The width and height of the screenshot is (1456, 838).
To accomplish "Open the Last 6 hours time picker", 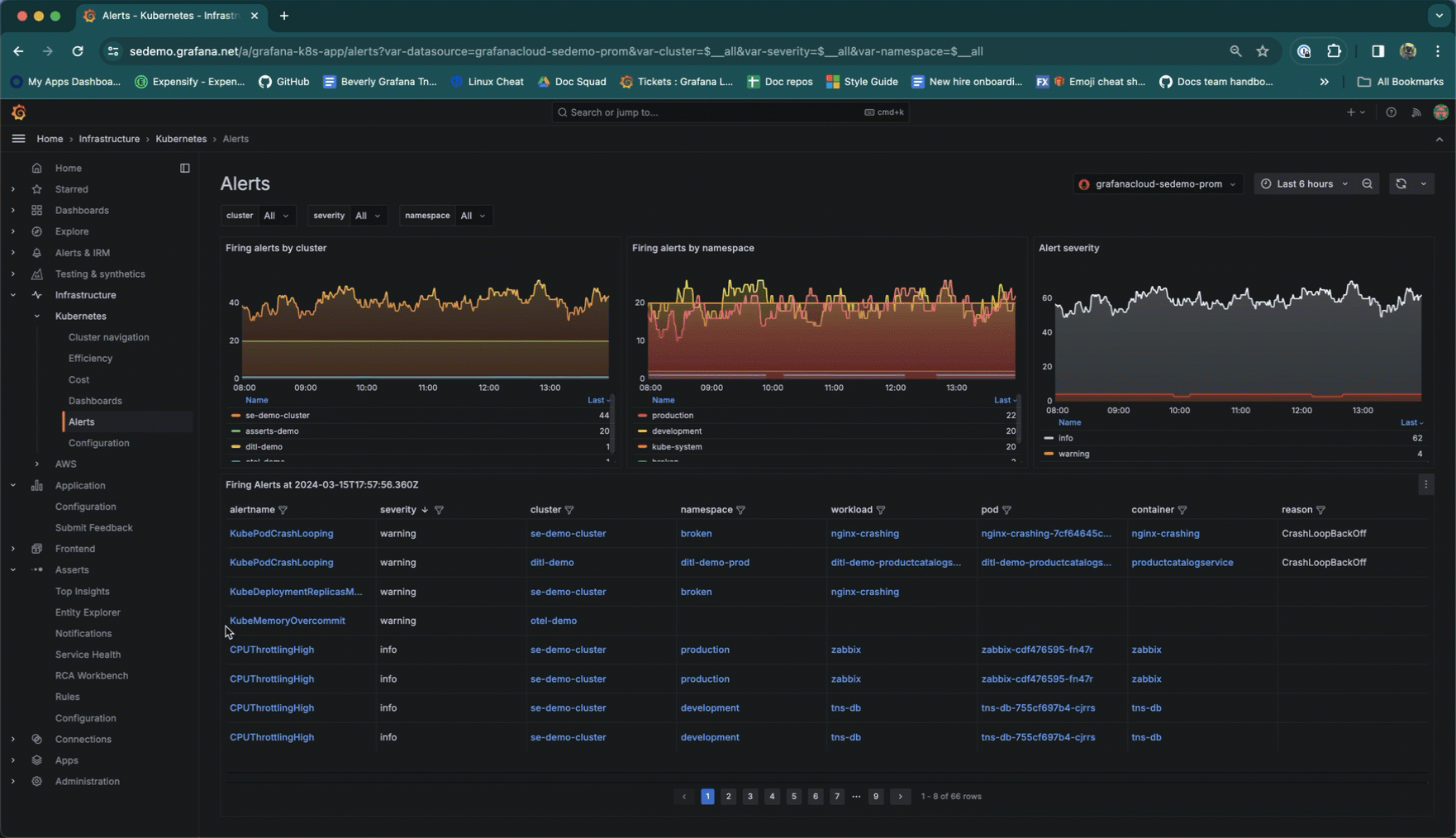I will (1304, 184).
